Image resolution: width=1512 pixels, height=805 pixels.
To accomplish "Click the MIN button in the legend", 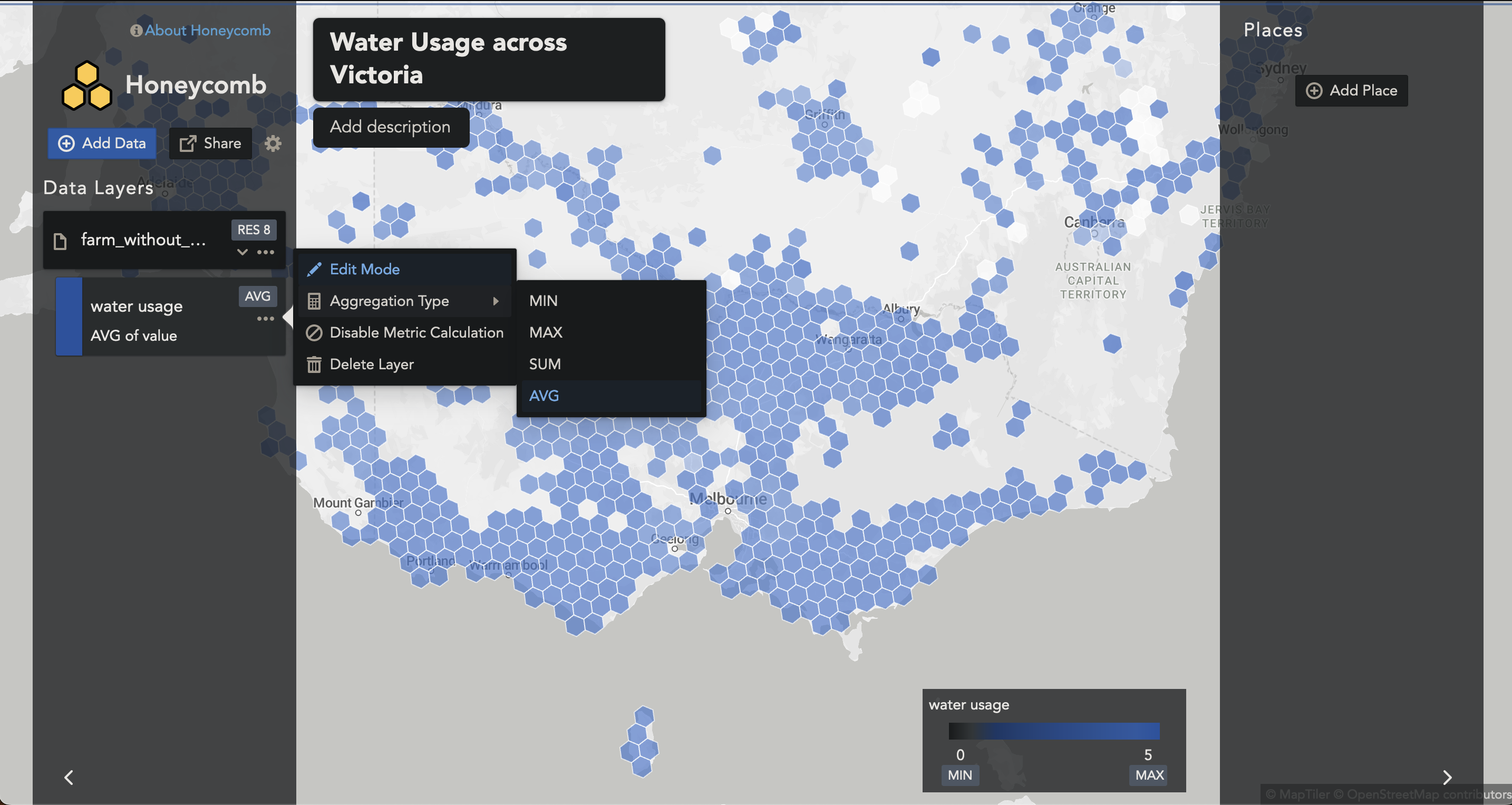I will pyautogui.click(x=959, y=775).
